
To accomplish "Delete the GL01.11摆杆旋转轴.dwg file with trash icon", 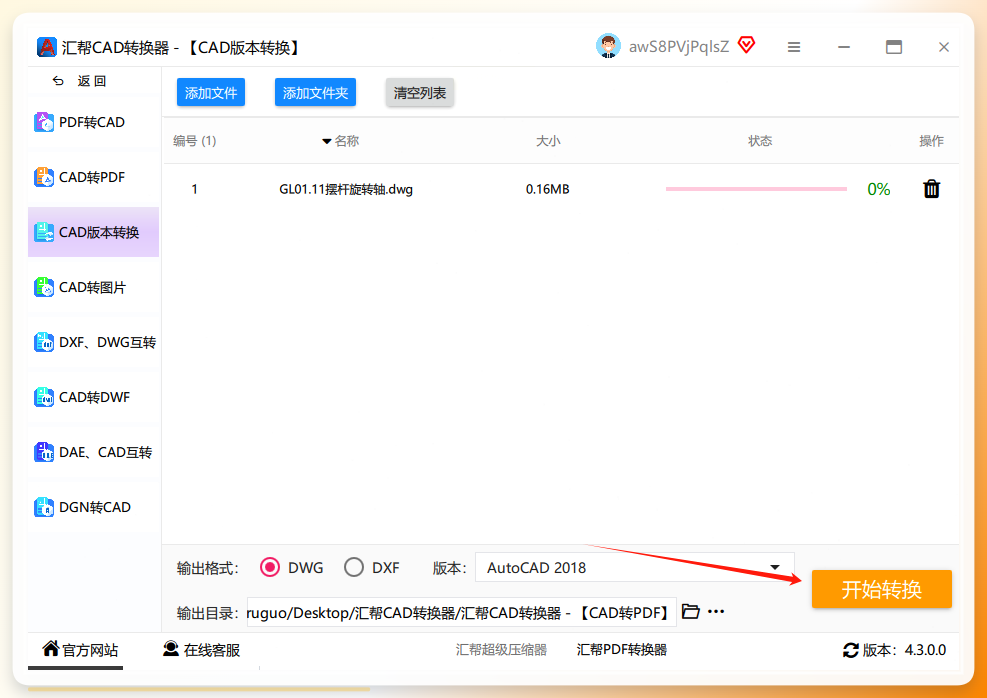I will [932, 189].
